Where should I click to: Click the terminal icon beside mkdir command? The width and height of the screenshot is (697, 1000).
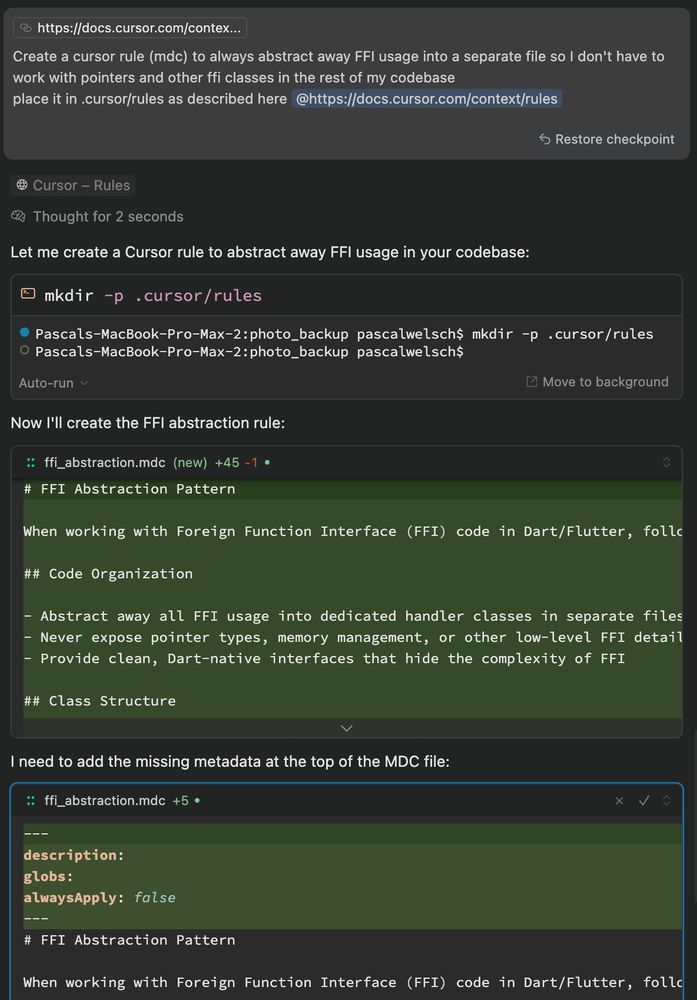click(x=28, y=294)
